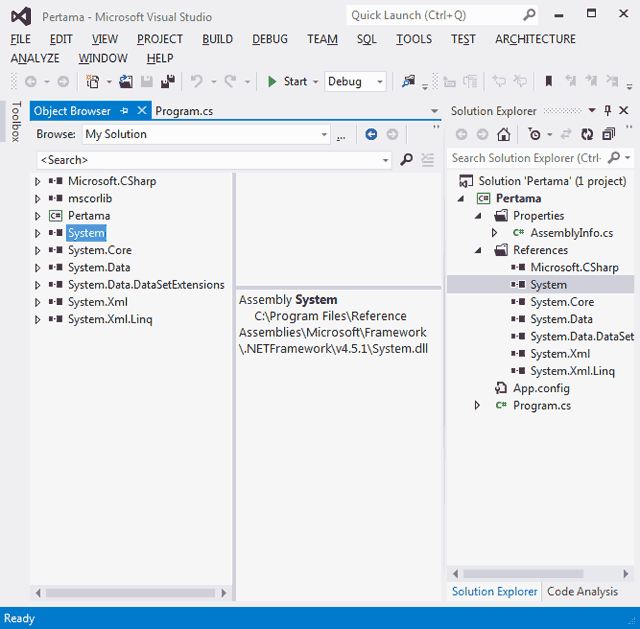
Task: Click Solution Explorer Pending Changes Filter icon
Action: click(x=534, y=134)
